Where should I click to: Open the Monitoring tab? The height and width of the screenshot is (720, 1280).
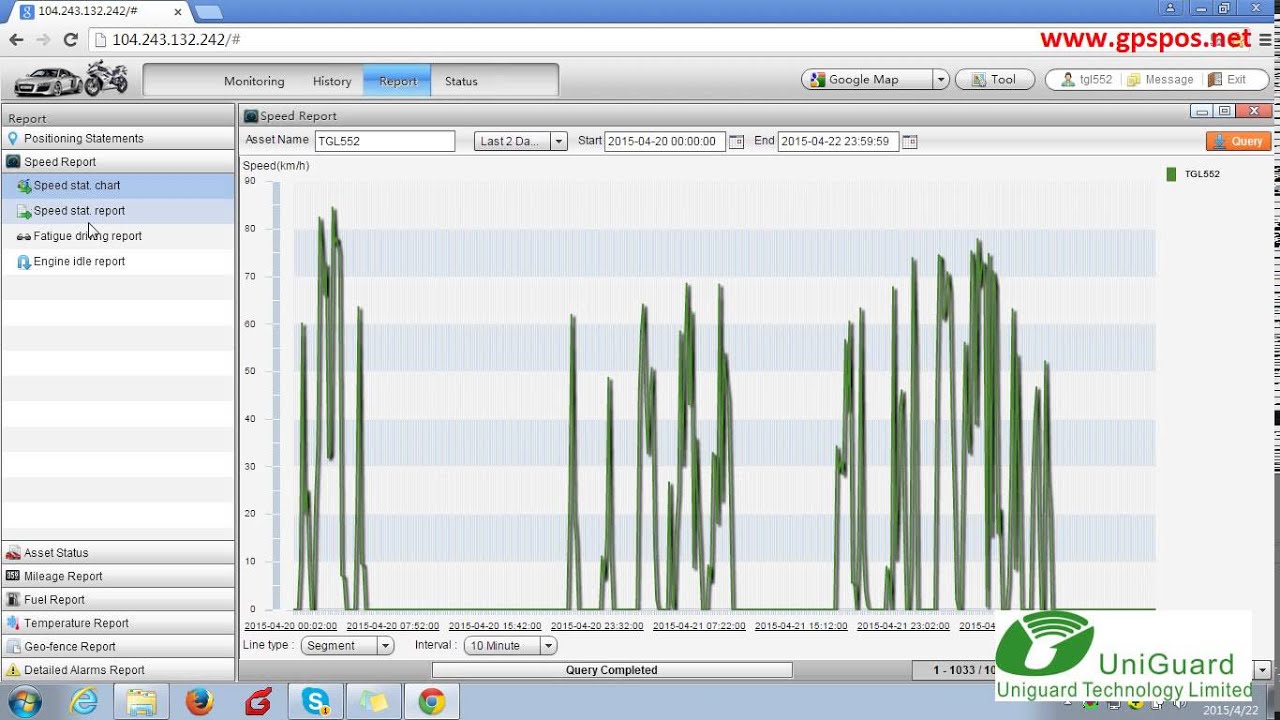click(x=254, y=81)
